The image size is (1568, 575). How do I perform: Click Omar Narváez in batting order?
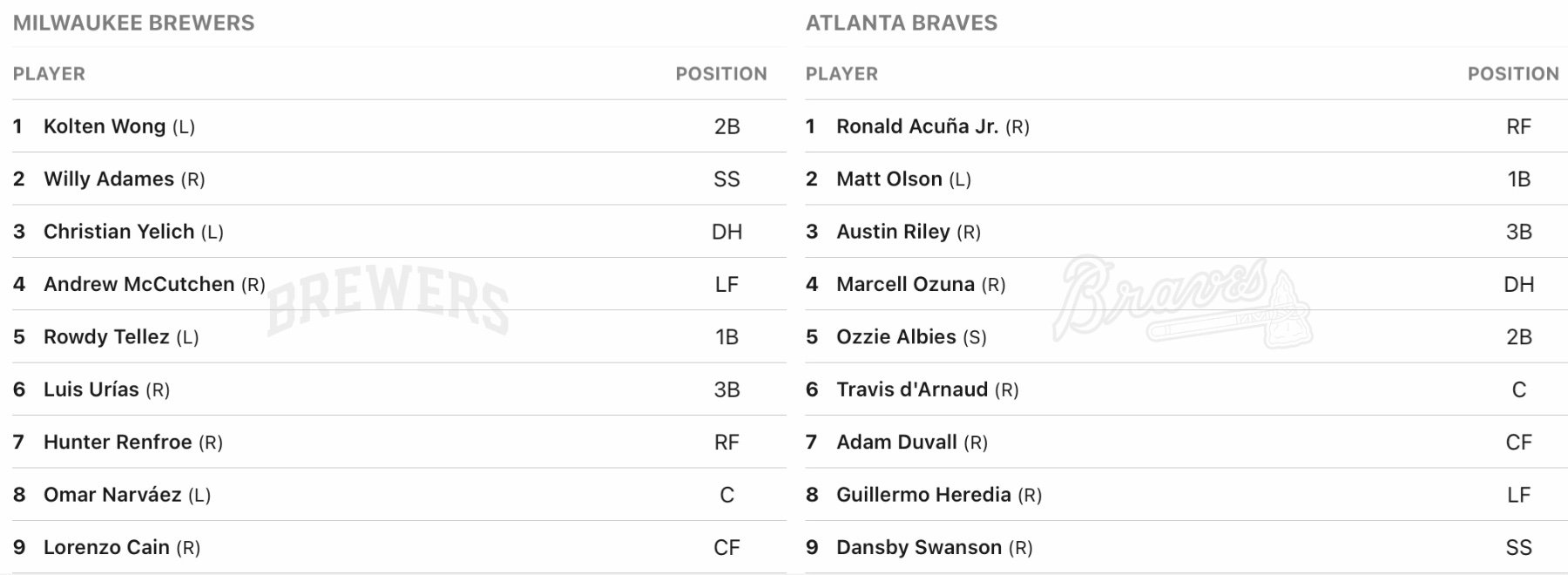[112, 495]
